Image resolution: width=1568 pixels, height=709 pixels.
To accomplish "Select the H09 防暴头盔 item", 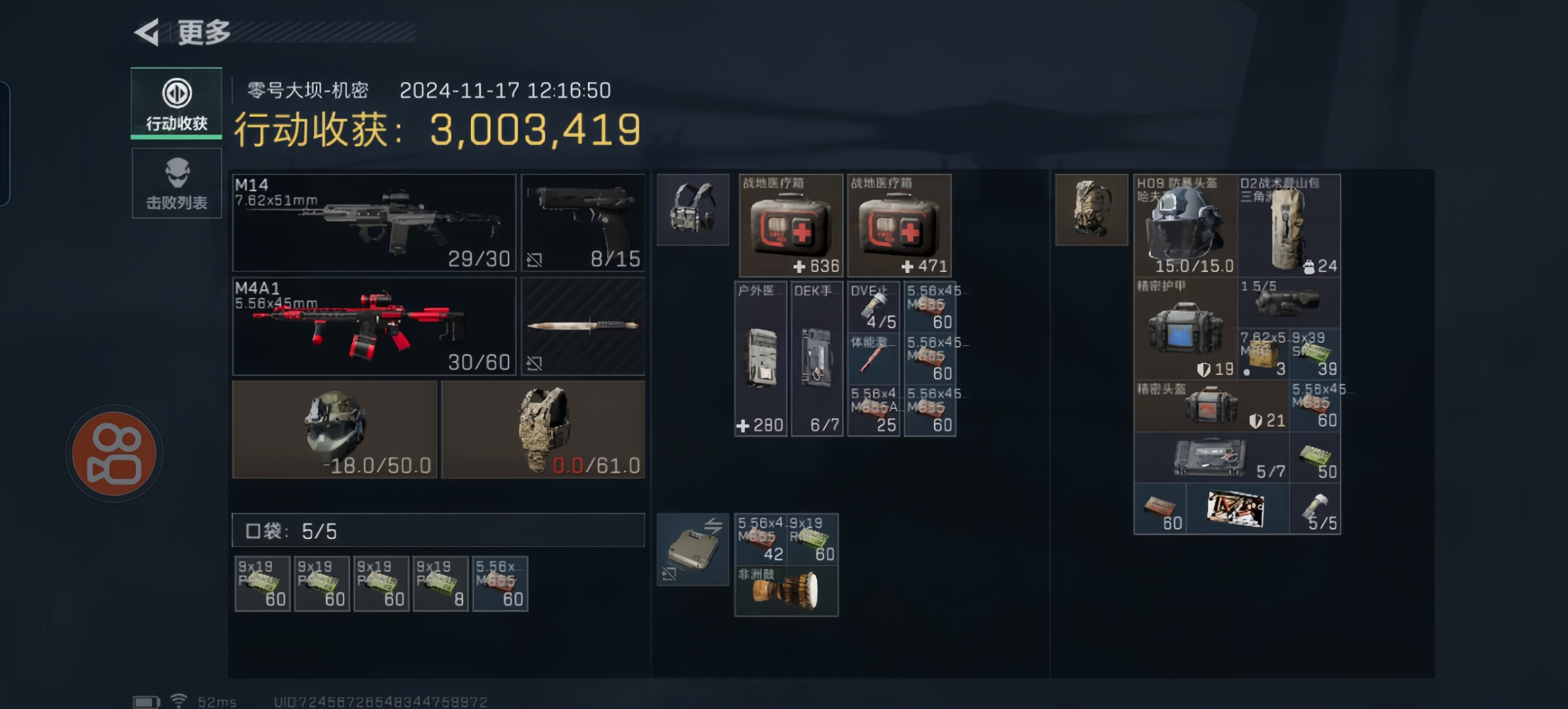I will coord(1185,225).
